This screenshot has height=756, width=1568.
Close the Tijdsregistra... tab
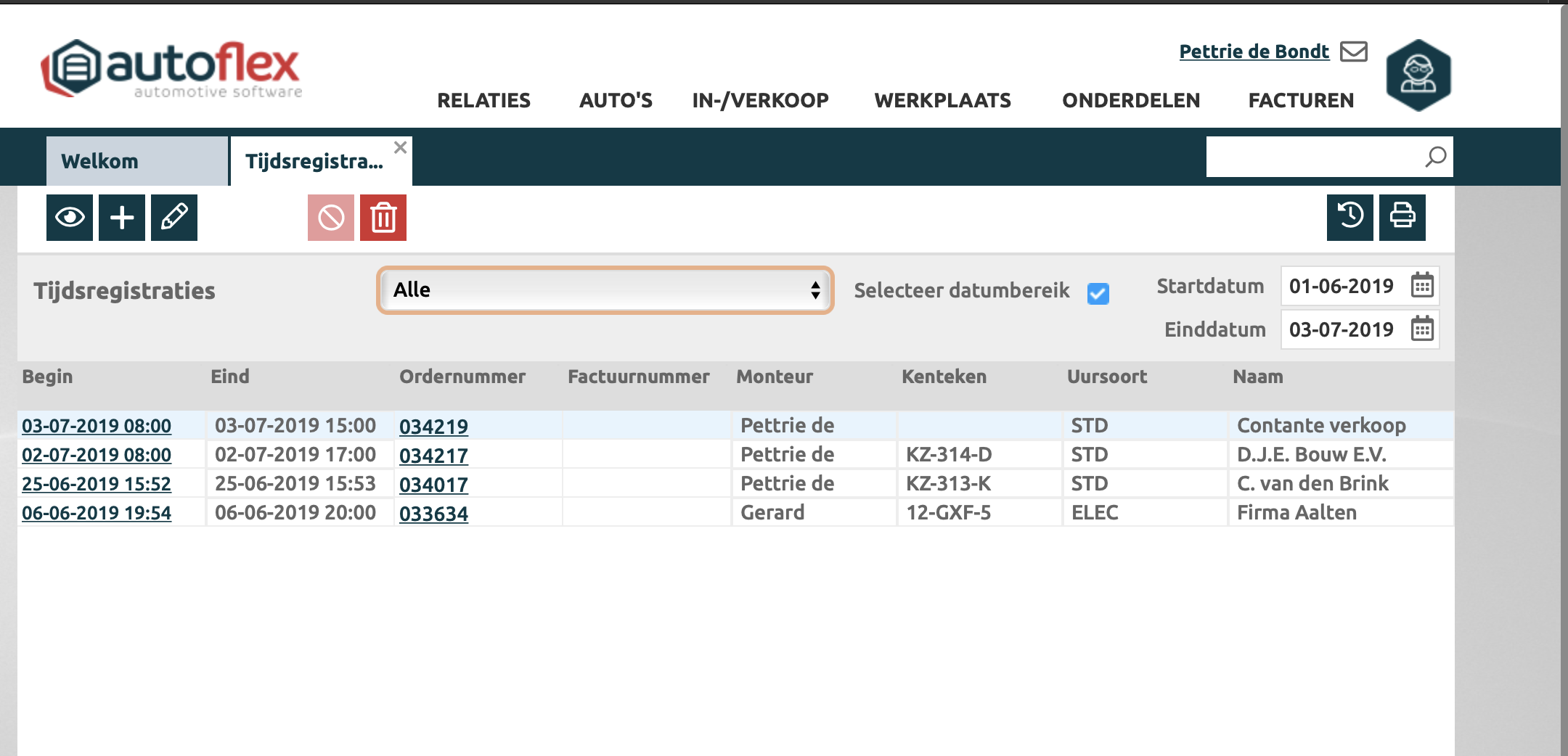(x=400, y=147)
